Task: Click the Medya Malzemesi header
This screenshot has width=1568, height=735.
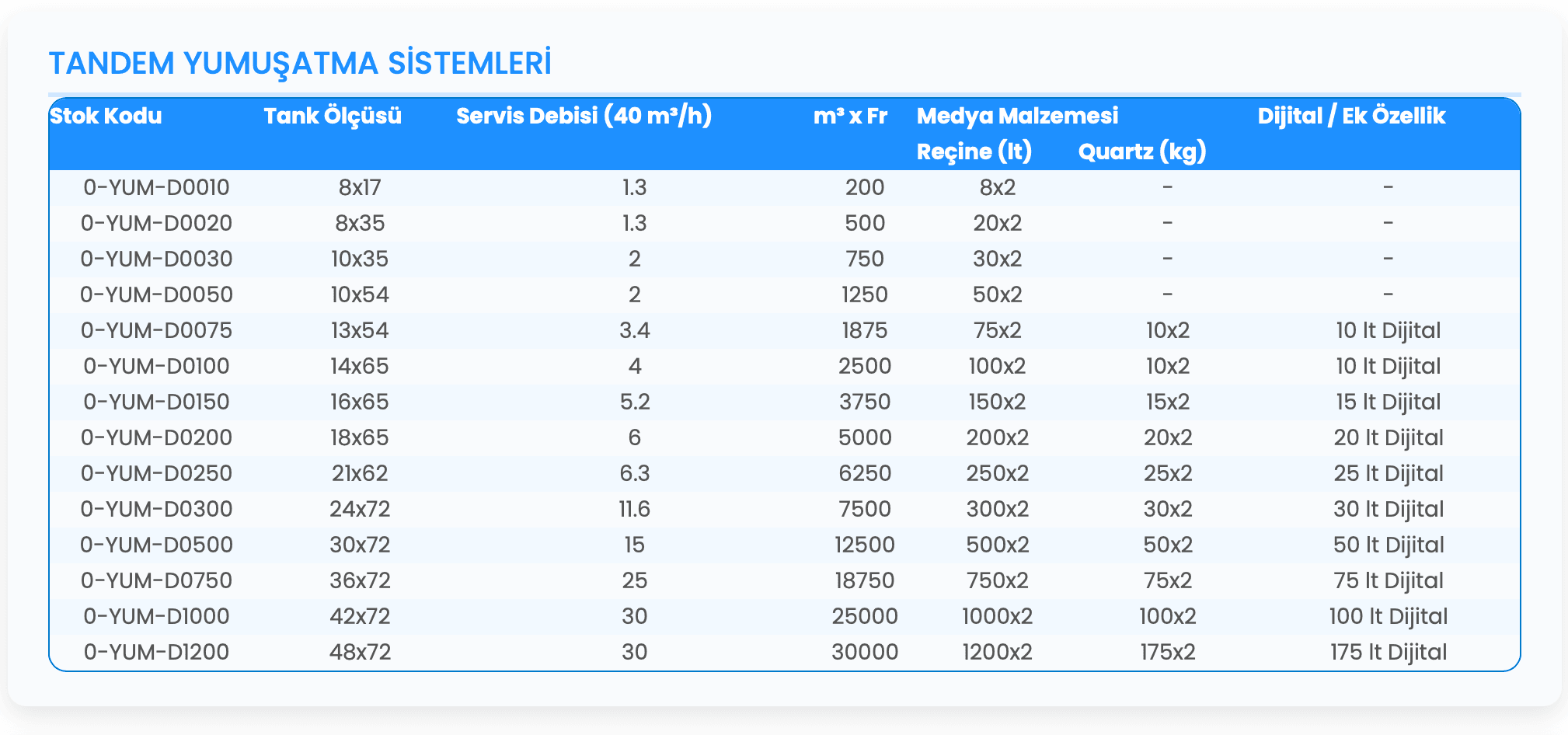Action: pos(1017,117)
